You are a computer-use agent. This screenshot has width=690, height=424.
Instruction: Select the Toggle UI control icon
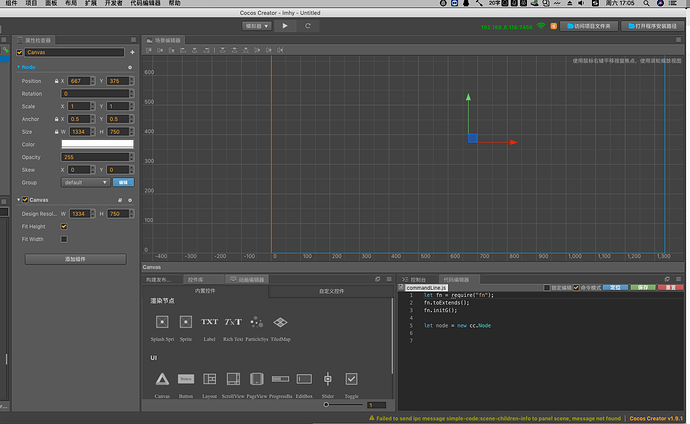tap(351, 379)
